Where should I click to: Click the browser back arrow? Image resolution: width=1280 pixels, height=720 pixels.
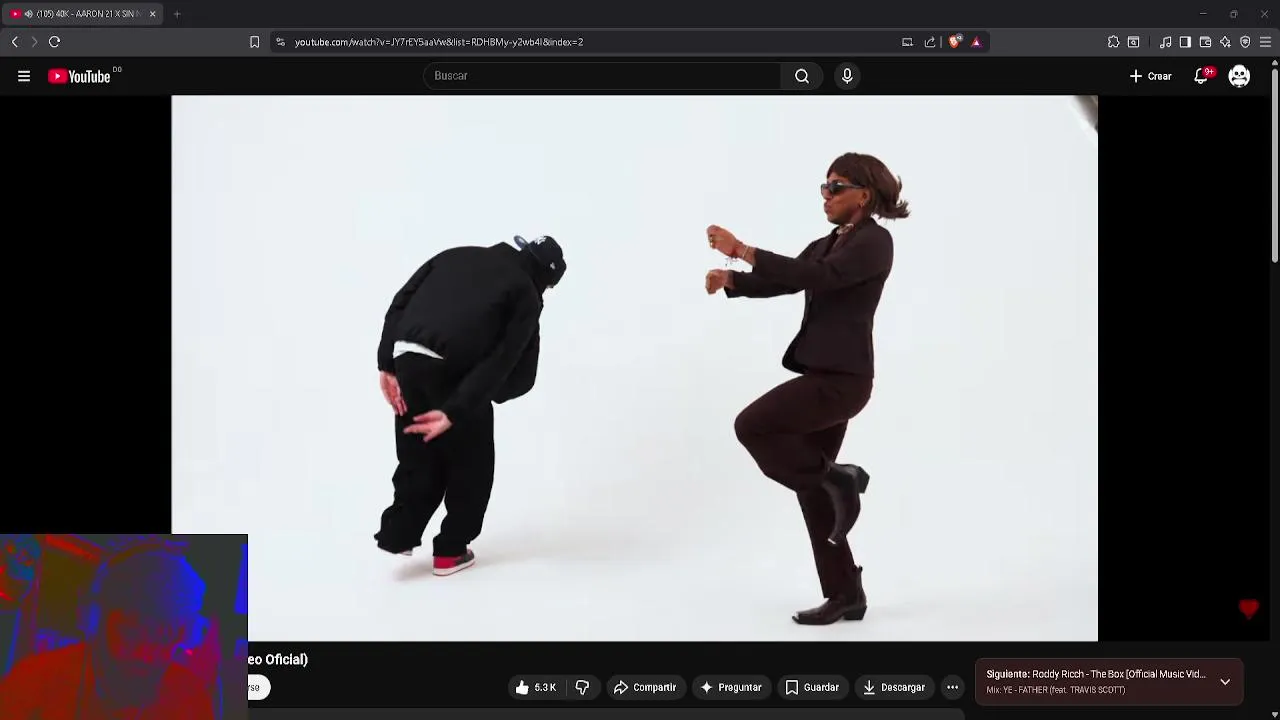14,42
